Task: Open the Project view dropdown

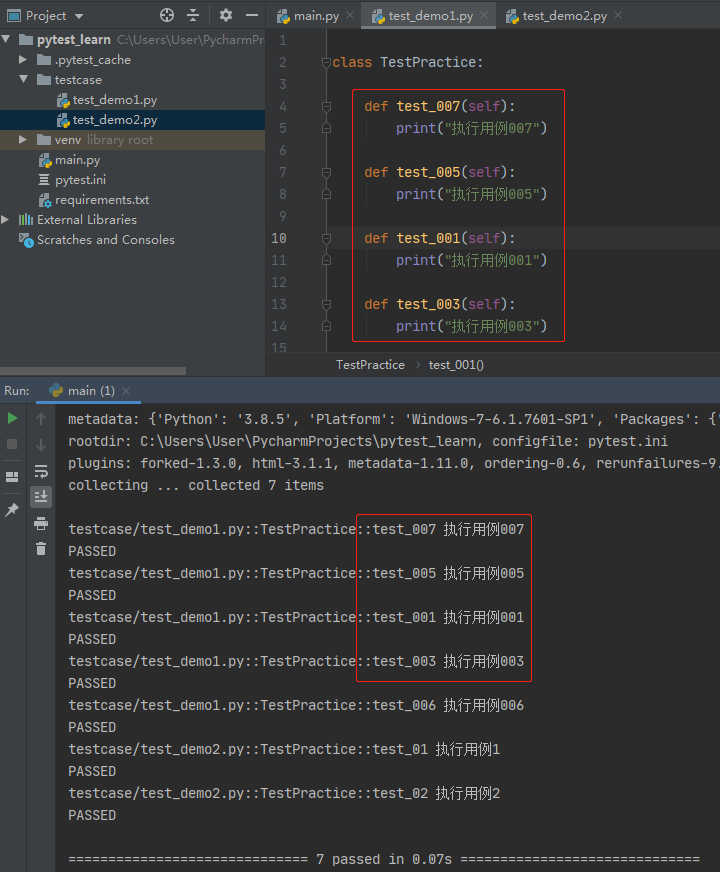Action: click(x=79, y=16)
